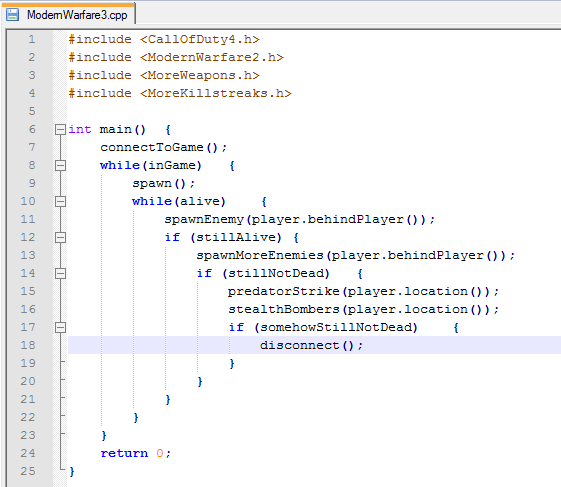This screenshot has width=561, height=487.
Task: Collapse the if (stillAlive) fold marker
Action: coord(60,237)
